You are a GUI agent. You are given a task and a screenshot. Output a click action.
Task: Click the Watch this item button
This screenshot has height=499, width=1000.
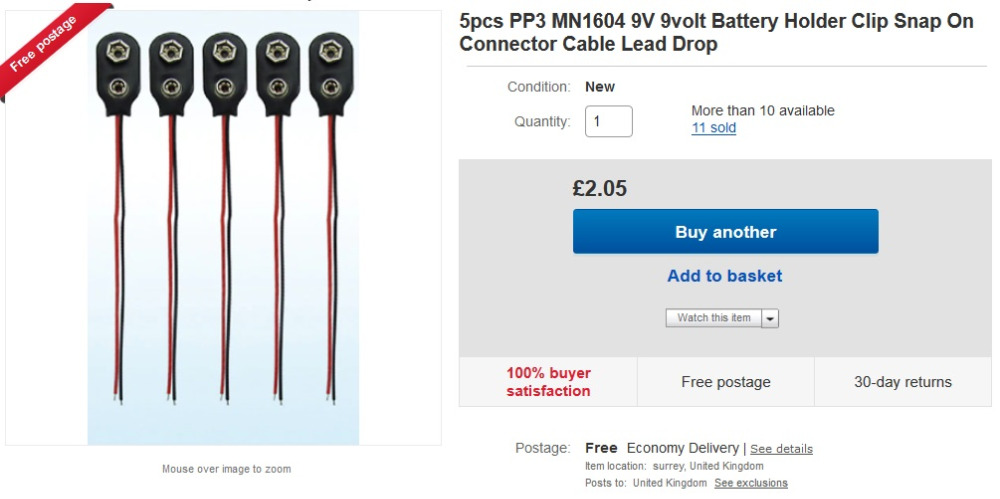click(x=714, y=318)
